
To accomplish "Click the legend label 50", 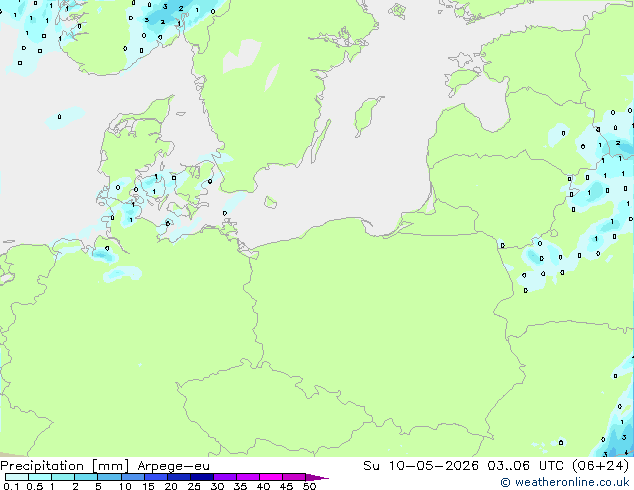I will coord(310,486).
